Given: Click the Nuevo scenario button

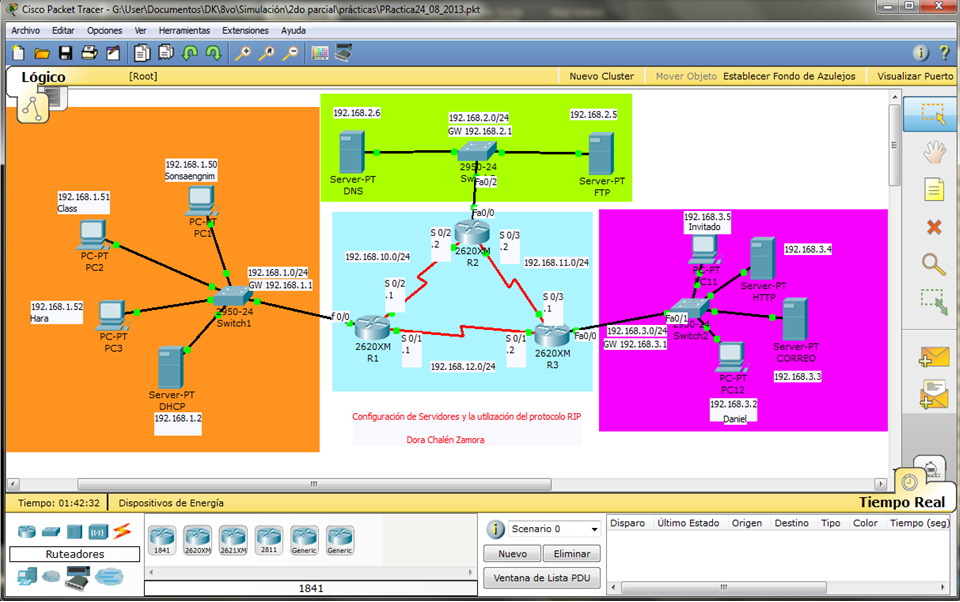Looking at the screenshot, I should coord(512,554).
